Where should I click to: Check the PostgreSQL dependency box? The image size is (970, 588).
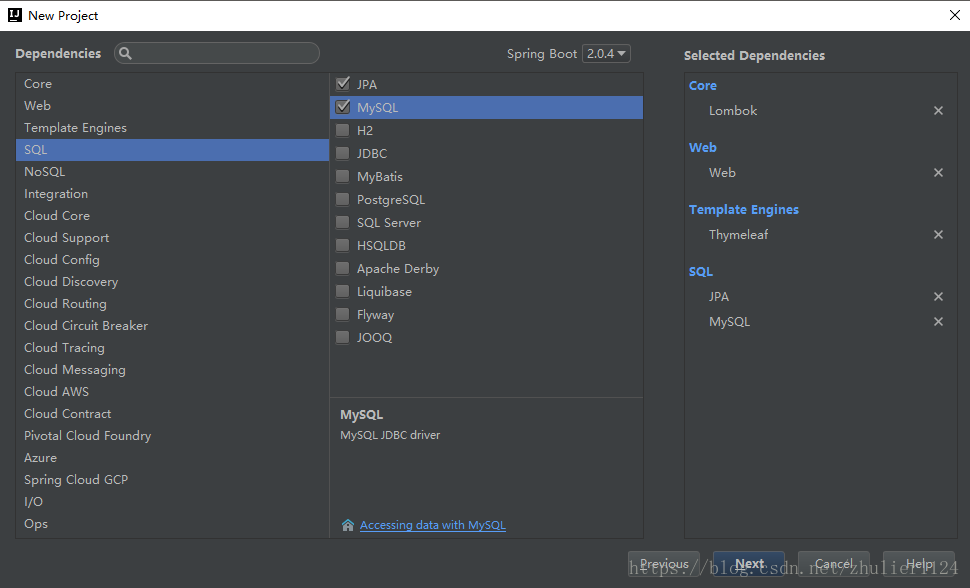point(343,199)
